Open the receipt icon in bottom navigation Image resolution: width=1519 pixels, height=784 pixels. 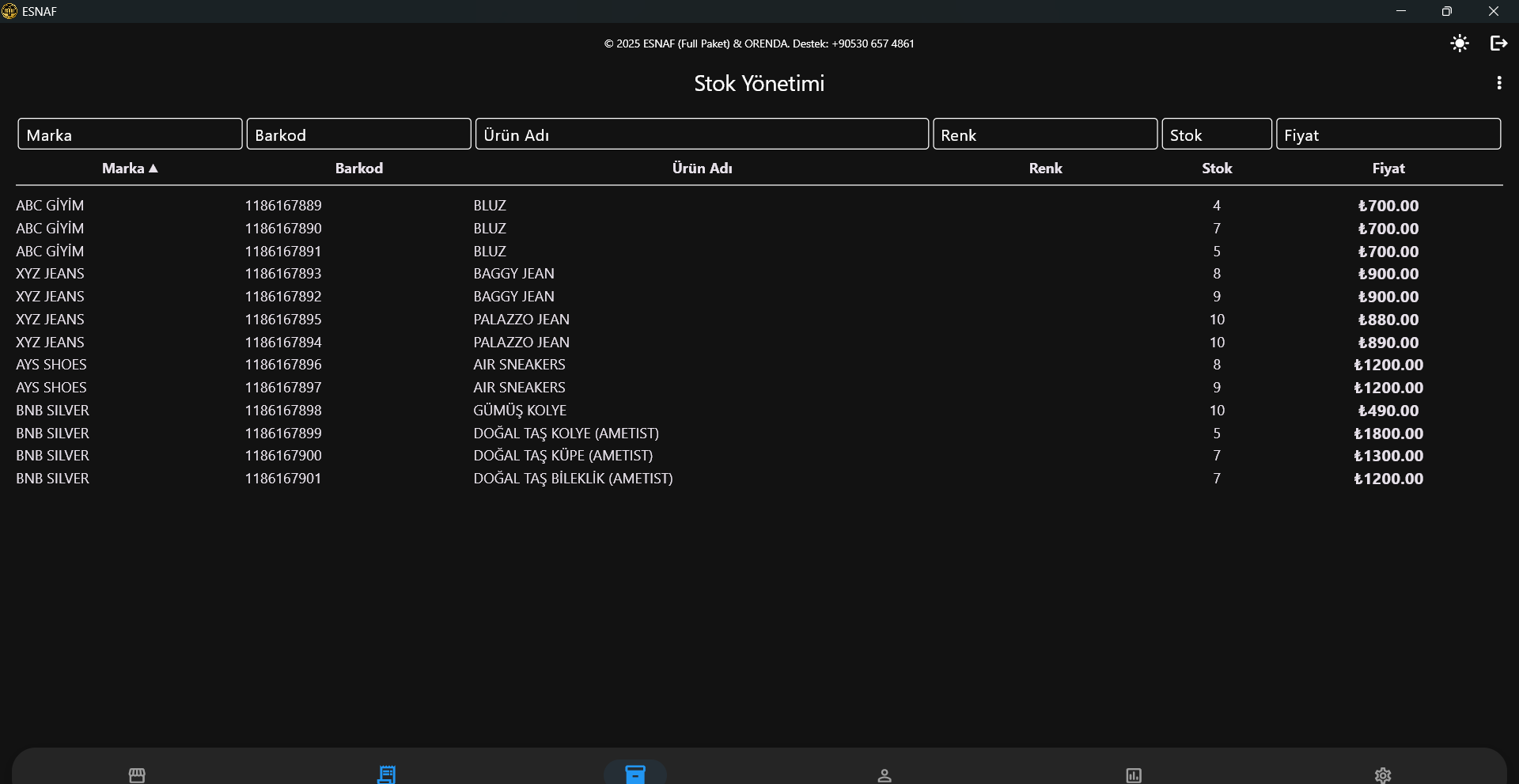tap(386, 775)
